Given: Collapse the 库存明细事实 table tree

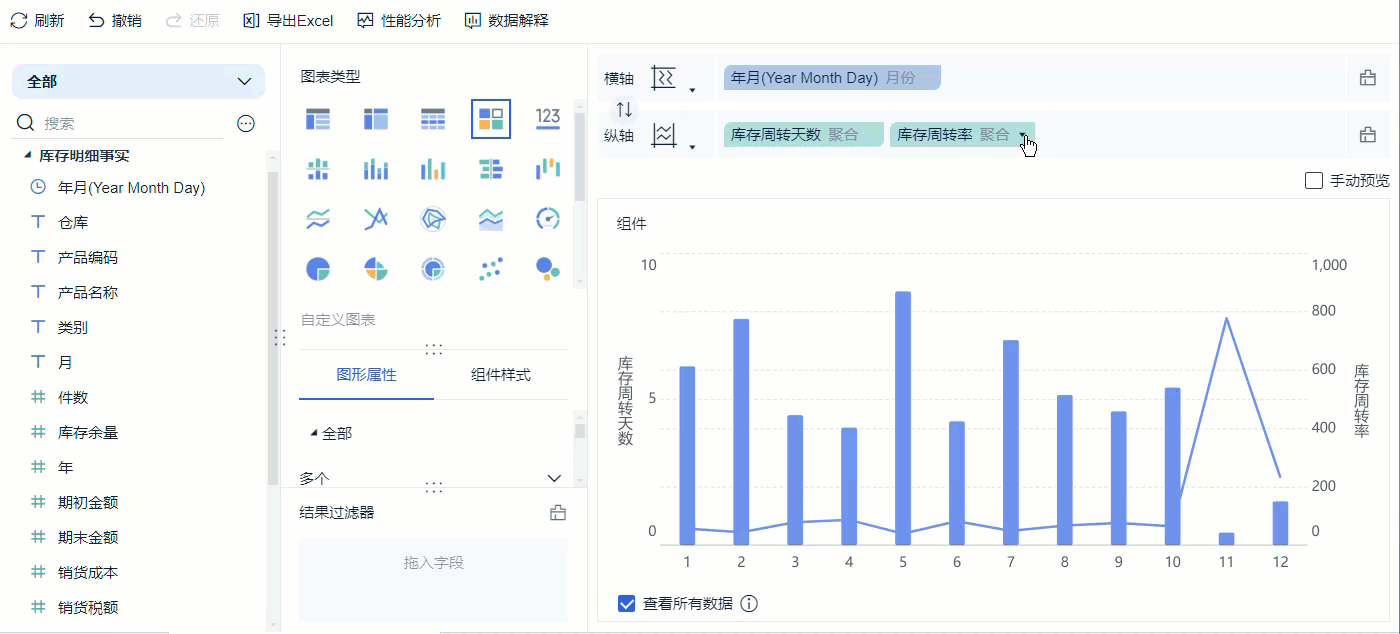Looking at the screenshot, I should click(27, 156).
